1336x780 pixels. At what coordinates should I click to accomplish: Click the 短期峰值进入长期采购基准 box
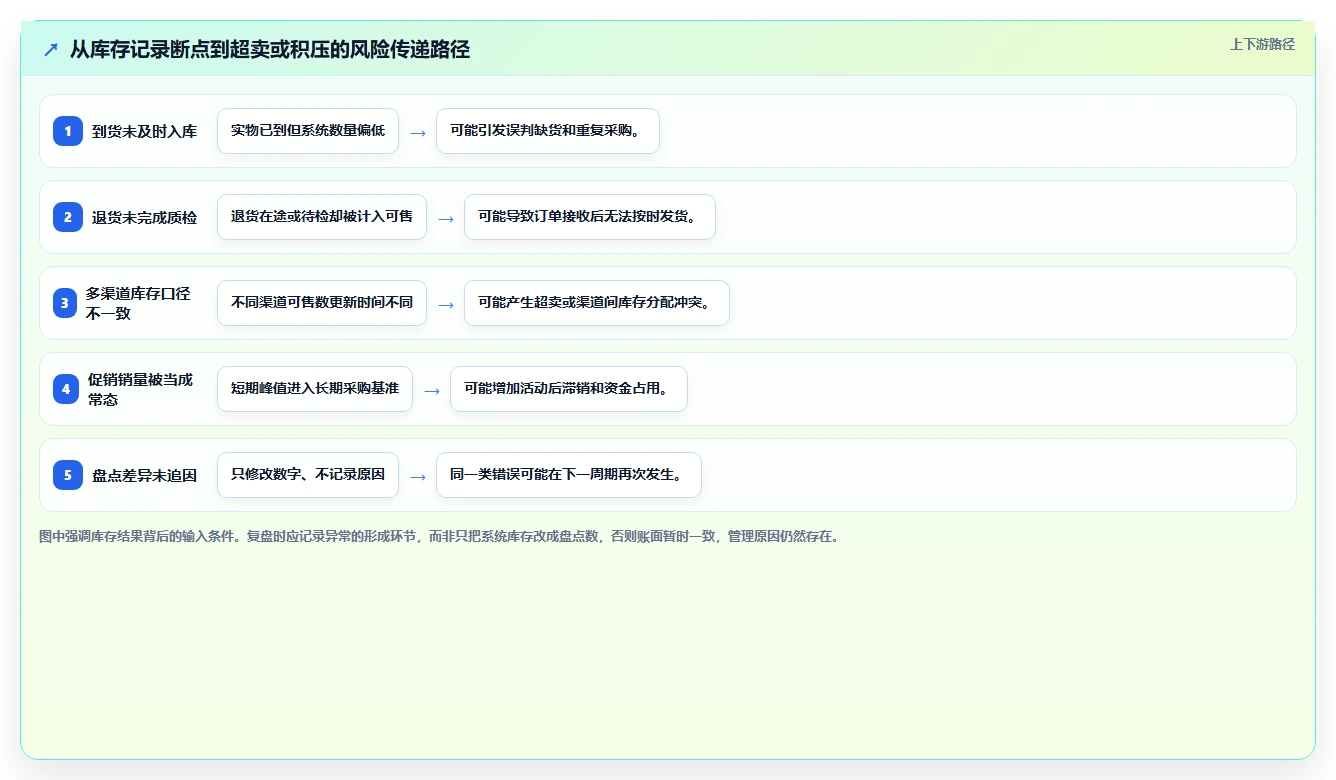click(x=315, y=389)
